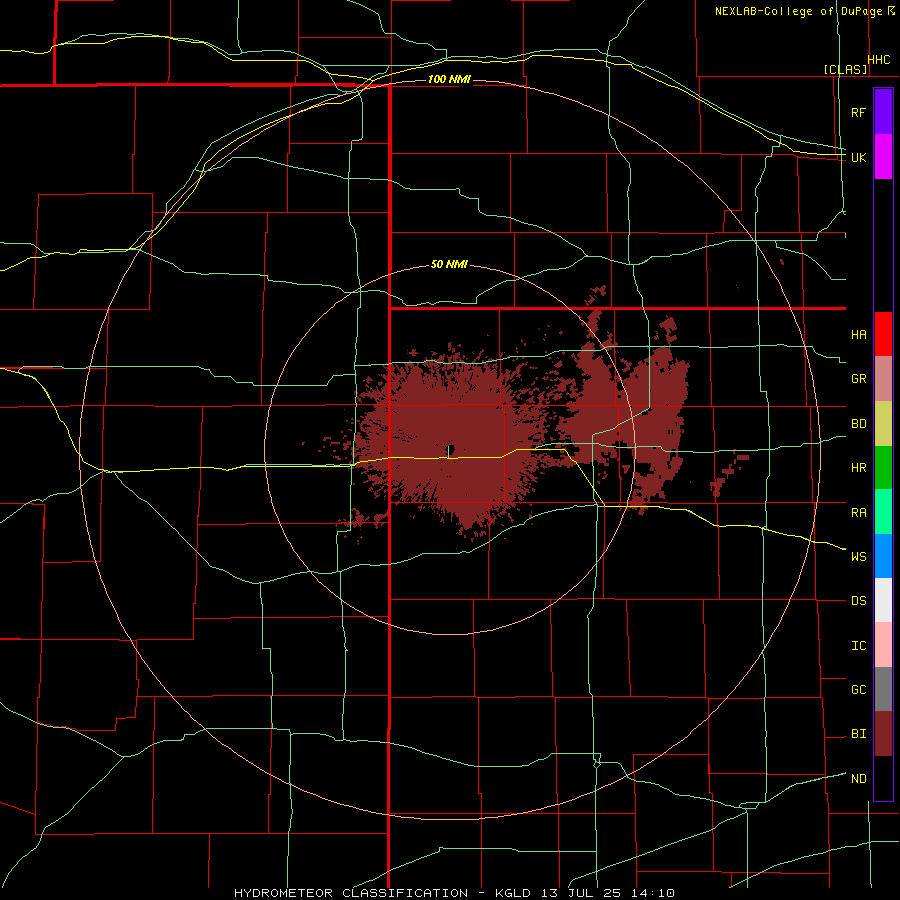Click the BI dark red legend swatch
The width and height of the screenshot is (900, 900).
[883, 734]
